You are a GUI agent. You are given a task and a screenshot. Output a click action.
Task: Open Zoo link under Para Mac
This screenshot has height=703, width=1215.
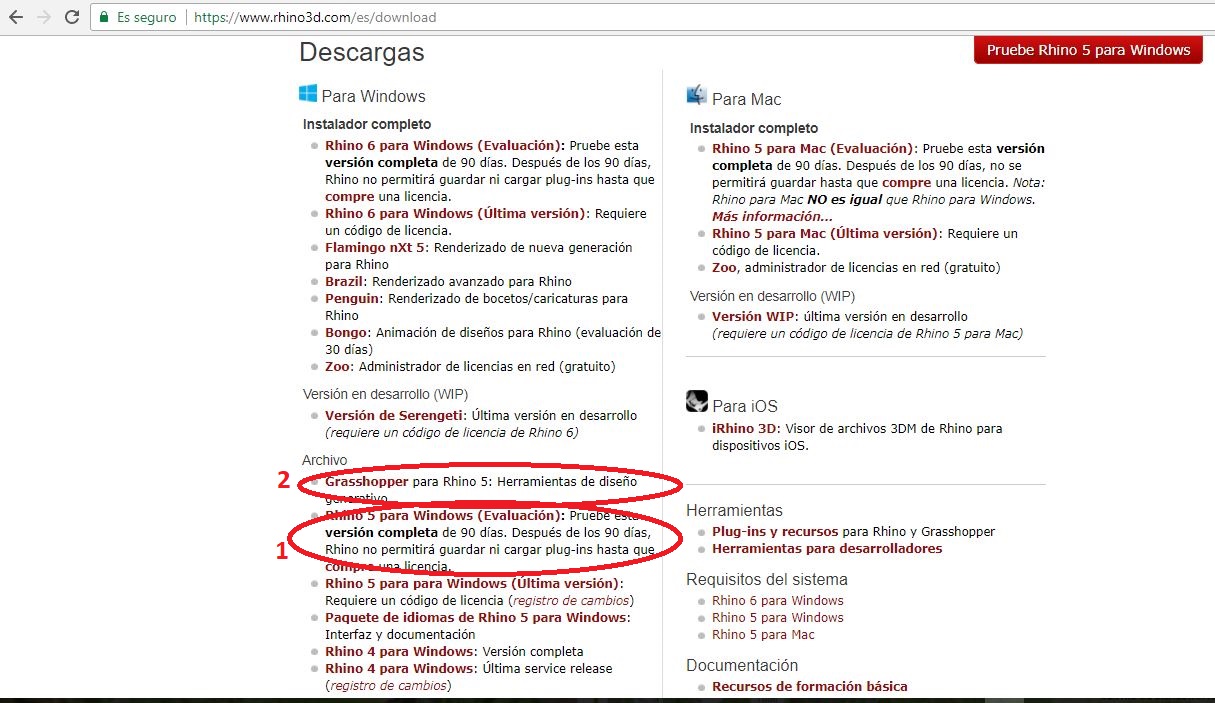pyautogui.click(x=725, y=267)
